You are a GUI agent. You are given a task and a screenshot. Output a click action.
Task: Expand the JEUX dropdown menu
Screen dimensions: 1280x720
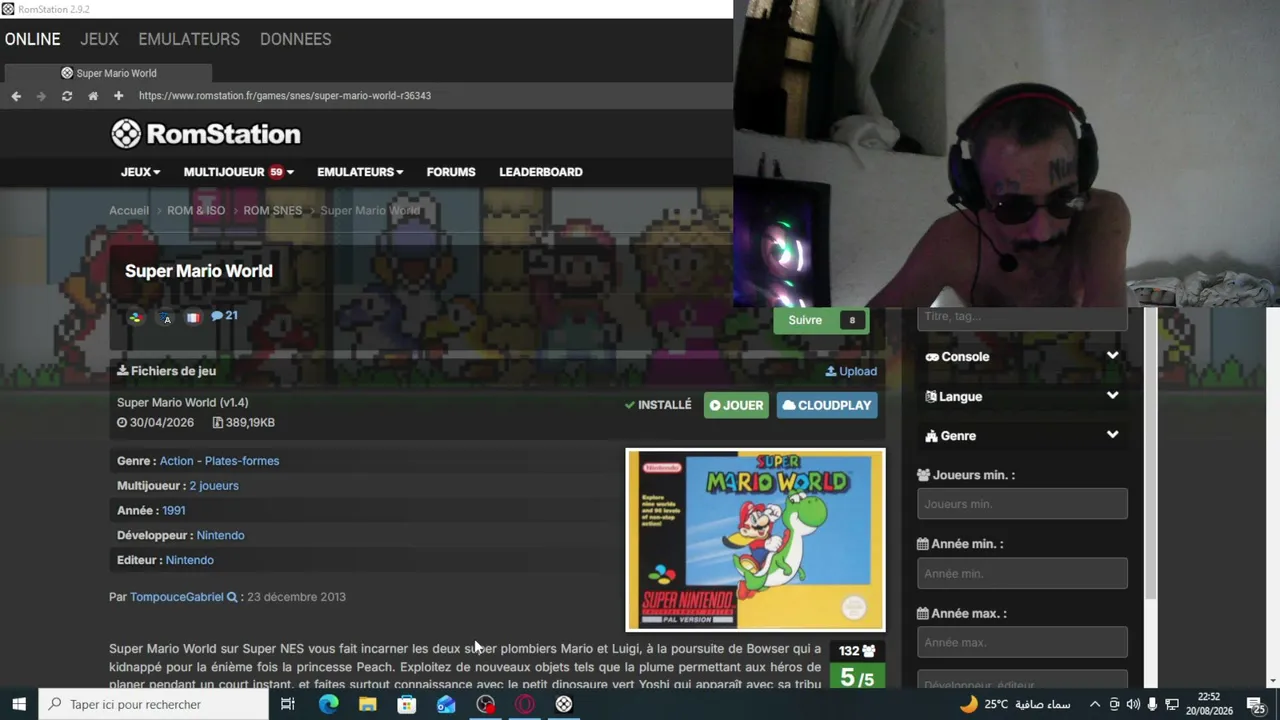(x=141, y=172)
